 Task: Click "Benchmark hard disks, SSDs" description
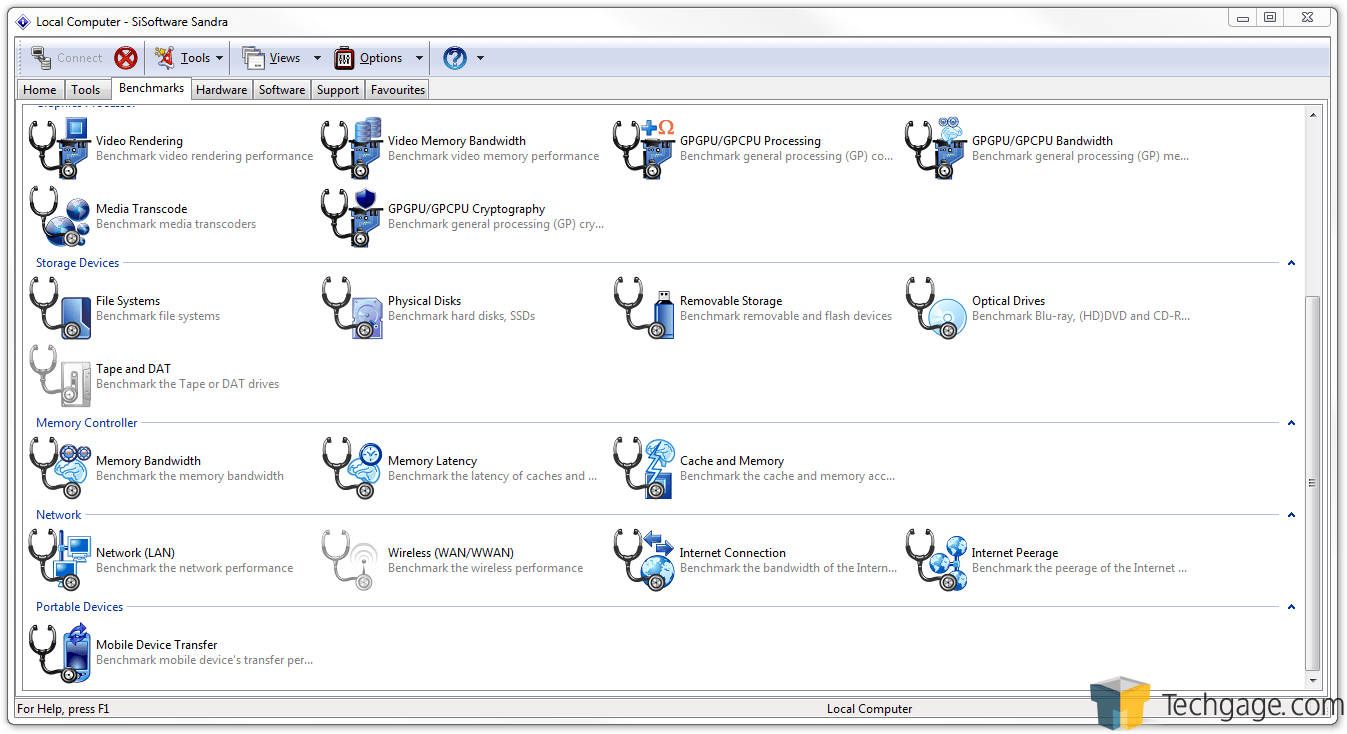(462, 316)
